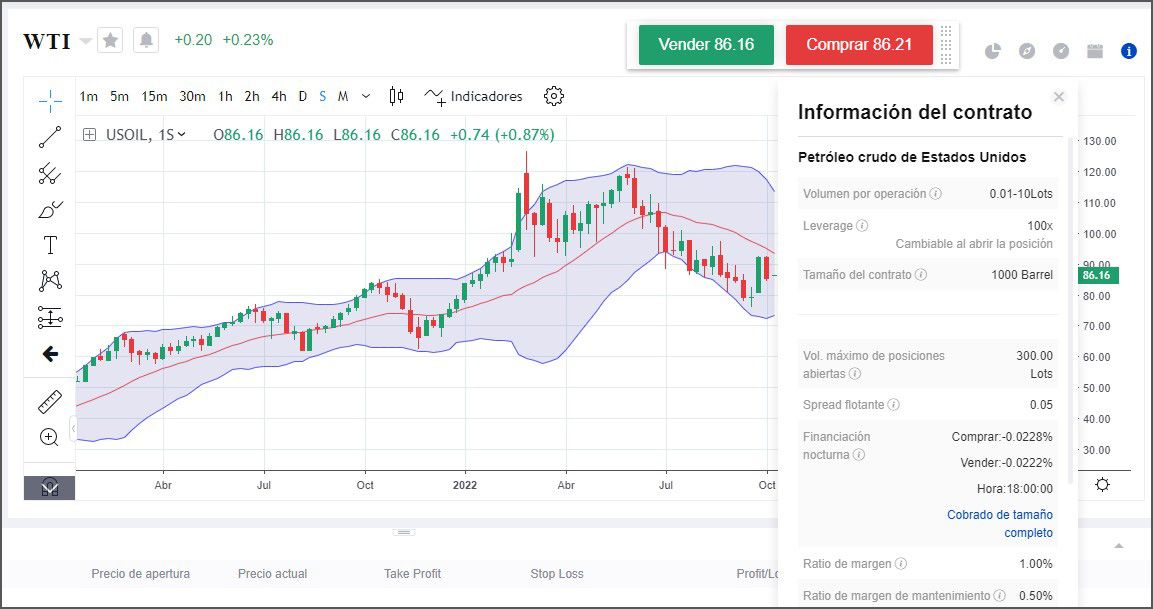Screen dimensions: 1153x609
Task: Close the Información del contrato panel
Action: tap(1058, 97)
